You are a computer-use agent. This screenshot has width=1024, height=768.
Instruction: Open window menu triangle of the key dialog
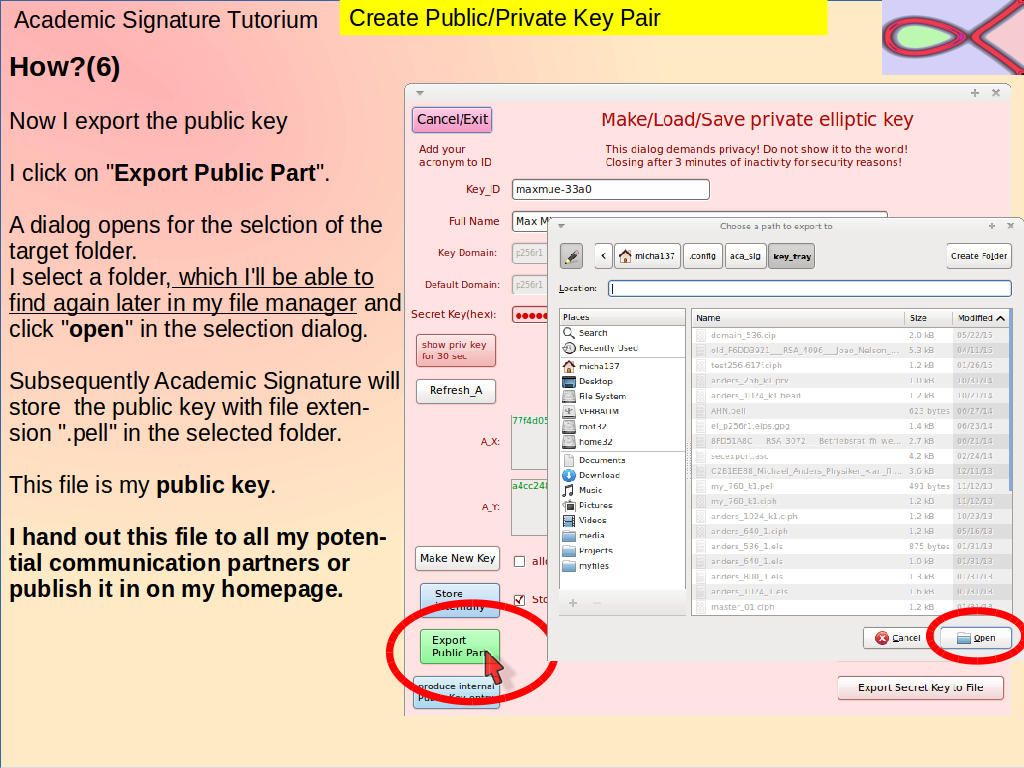(x=420, y=93)
